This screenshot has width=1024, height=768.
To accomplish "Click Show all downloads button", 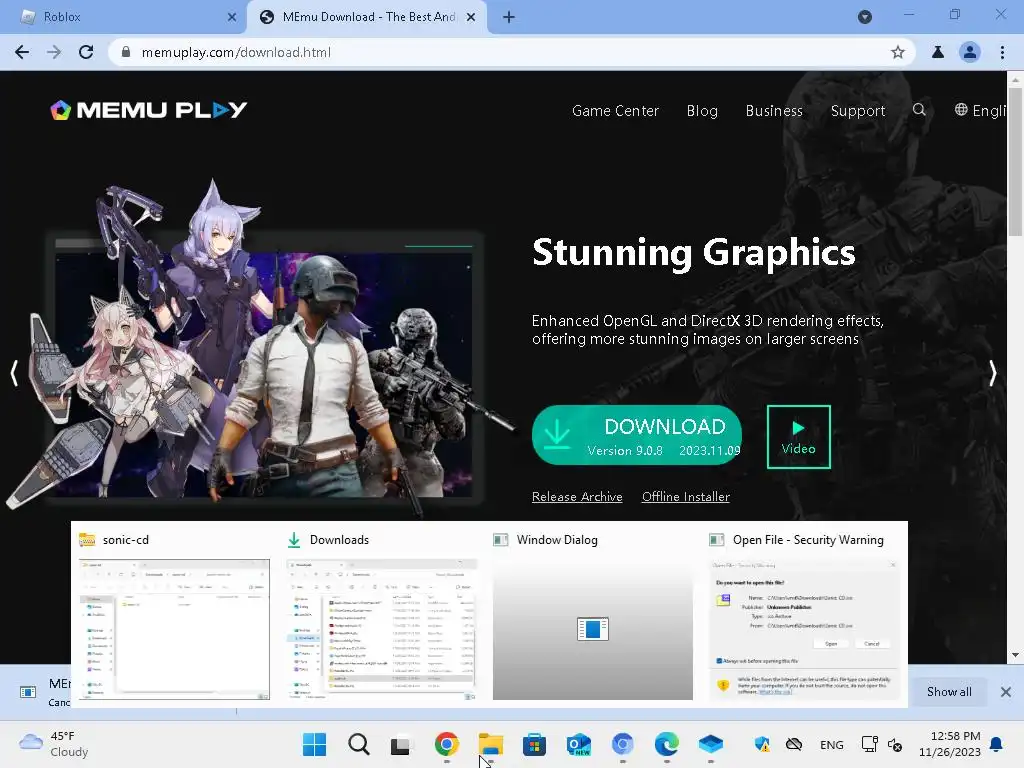I will pos(949,692).
